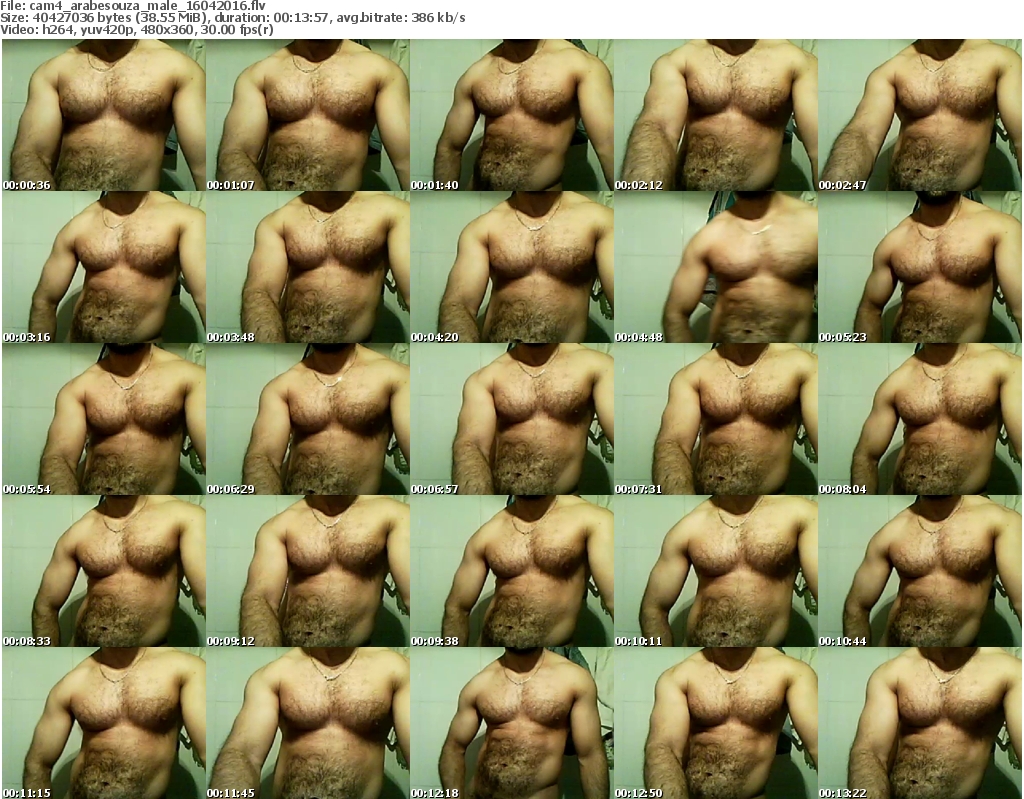Select the thumbnail timestamped 00:13:22
The height and width of the screenshot is (799, 1024).
(920, 723)
